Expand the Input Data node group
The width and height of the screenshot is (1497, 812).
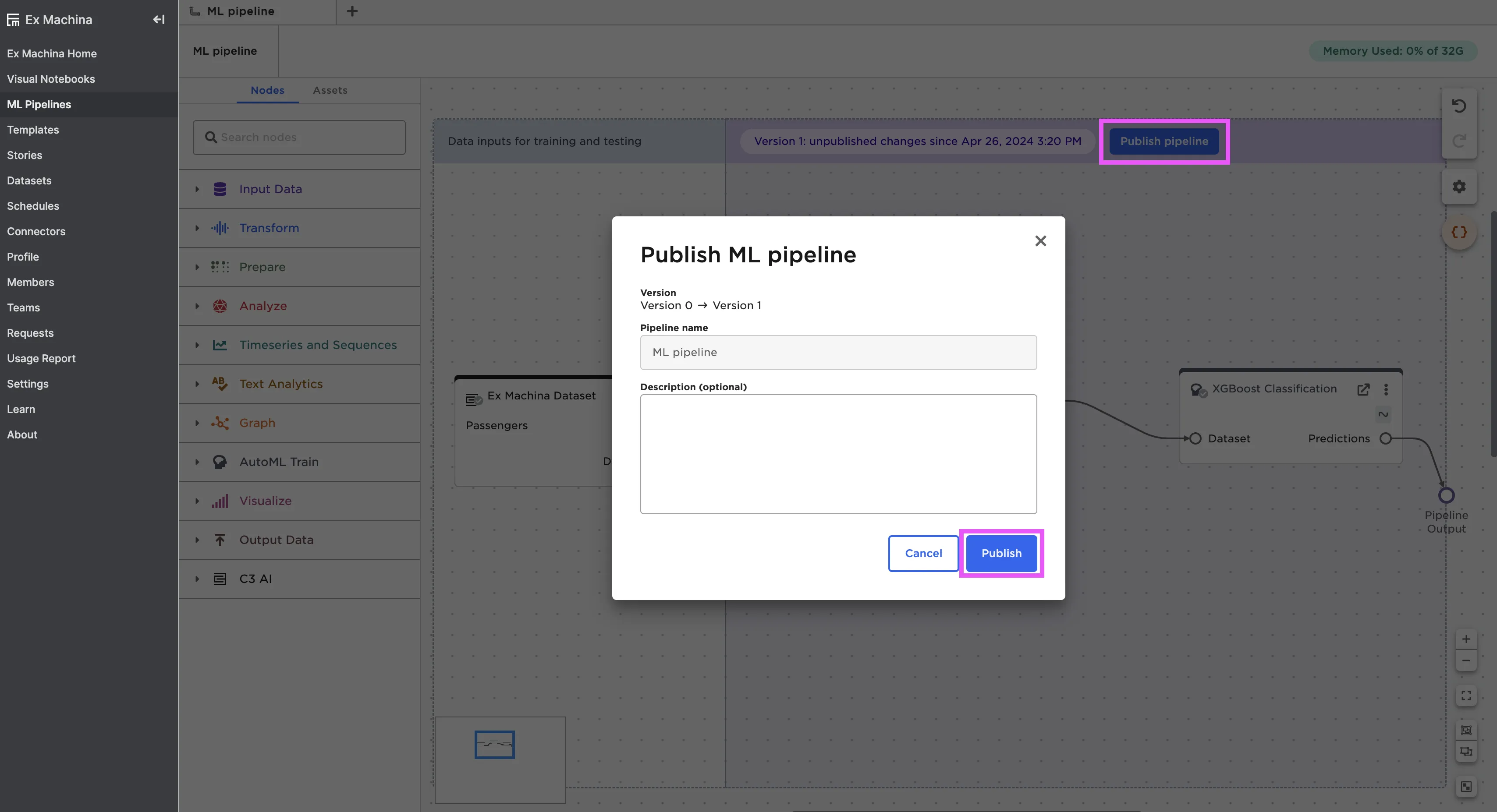click(x=197, y=189)
